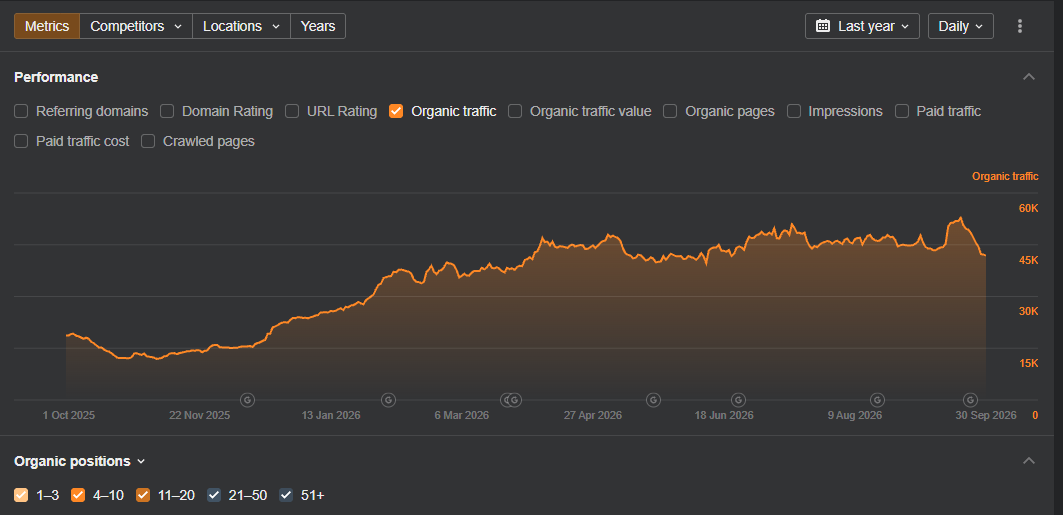The height and width of the screenshot is (515, 1063).
Task: Tick the Crawled pages checkbox
Action: point(148,141)
